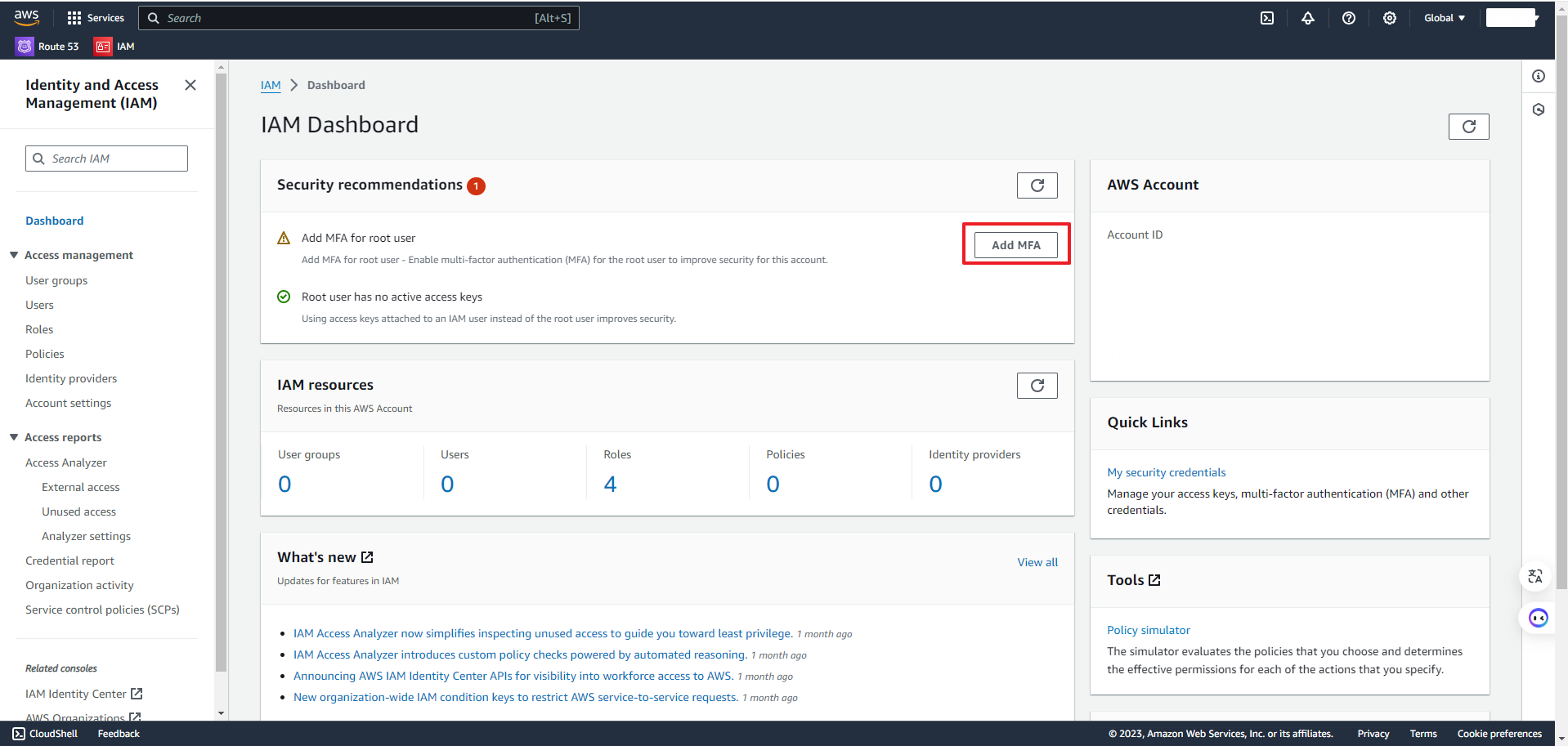Click the breadcrumb chevron after IAM
Screen dimensions: 1568x746
pos(294,85)
